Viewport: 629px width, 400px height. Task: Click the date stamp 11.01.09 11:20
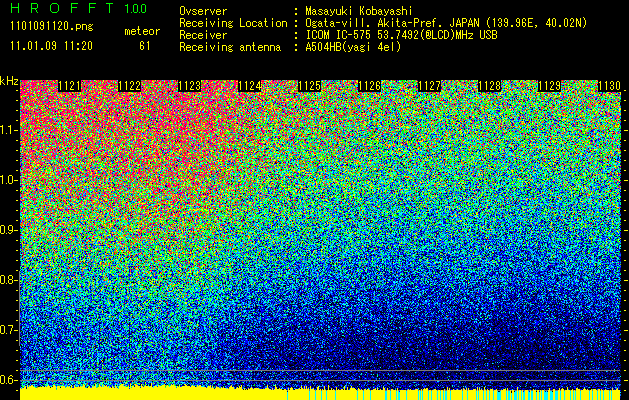[51, 46]
